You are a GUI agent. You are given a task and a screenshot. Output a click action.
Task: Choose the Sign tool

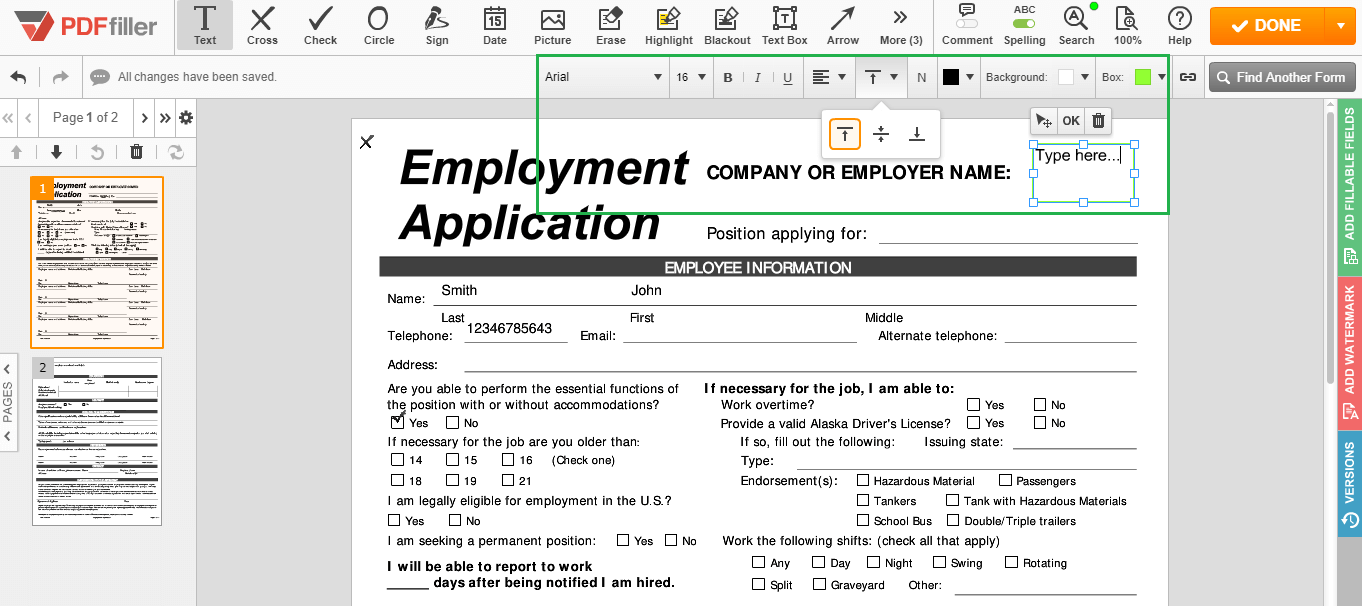point(436,26)
